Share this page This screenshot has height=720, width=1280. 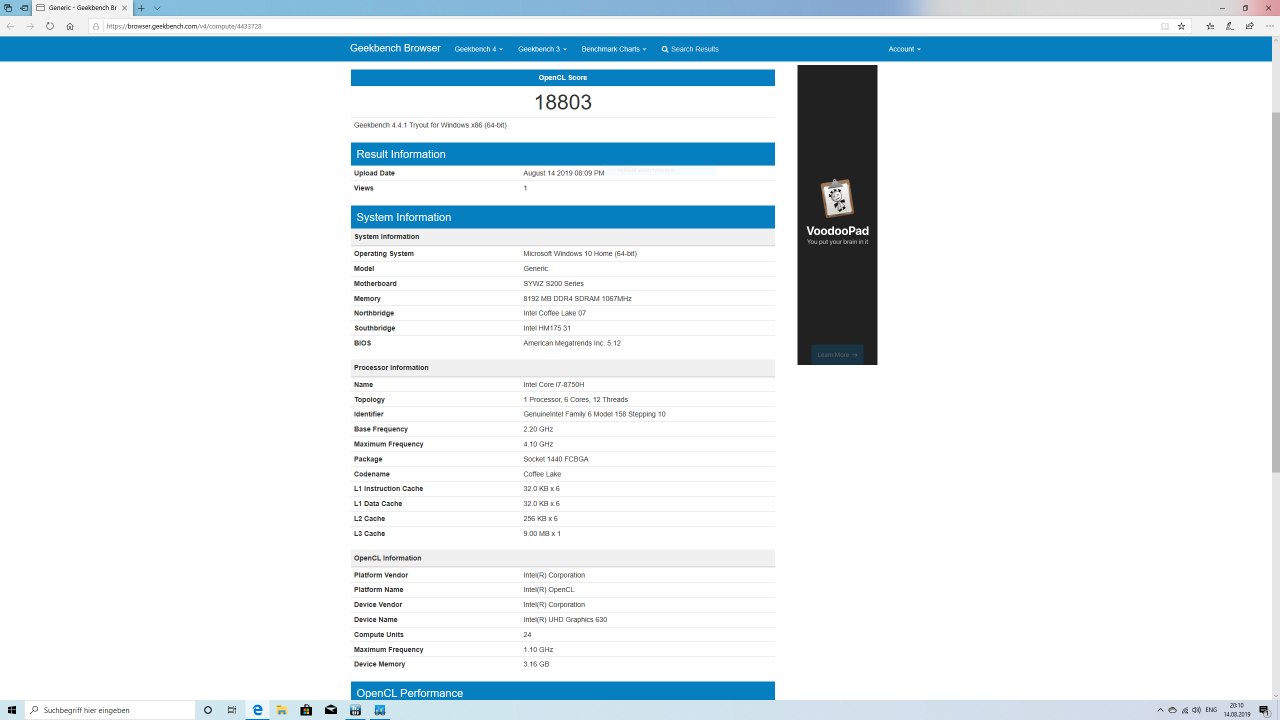pos(1248,26)
